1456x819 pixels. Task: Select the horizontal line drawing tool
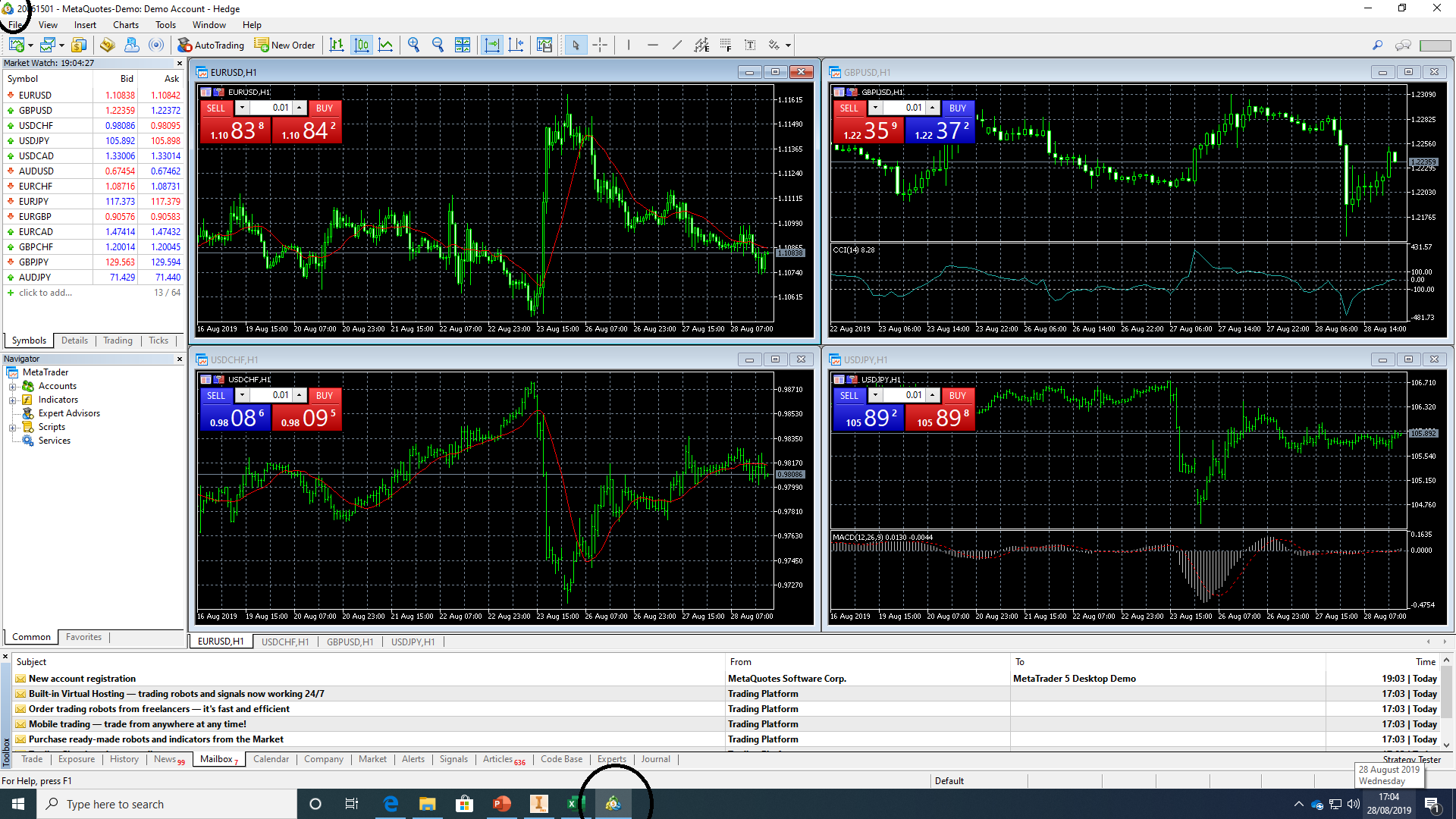(653, 45)
